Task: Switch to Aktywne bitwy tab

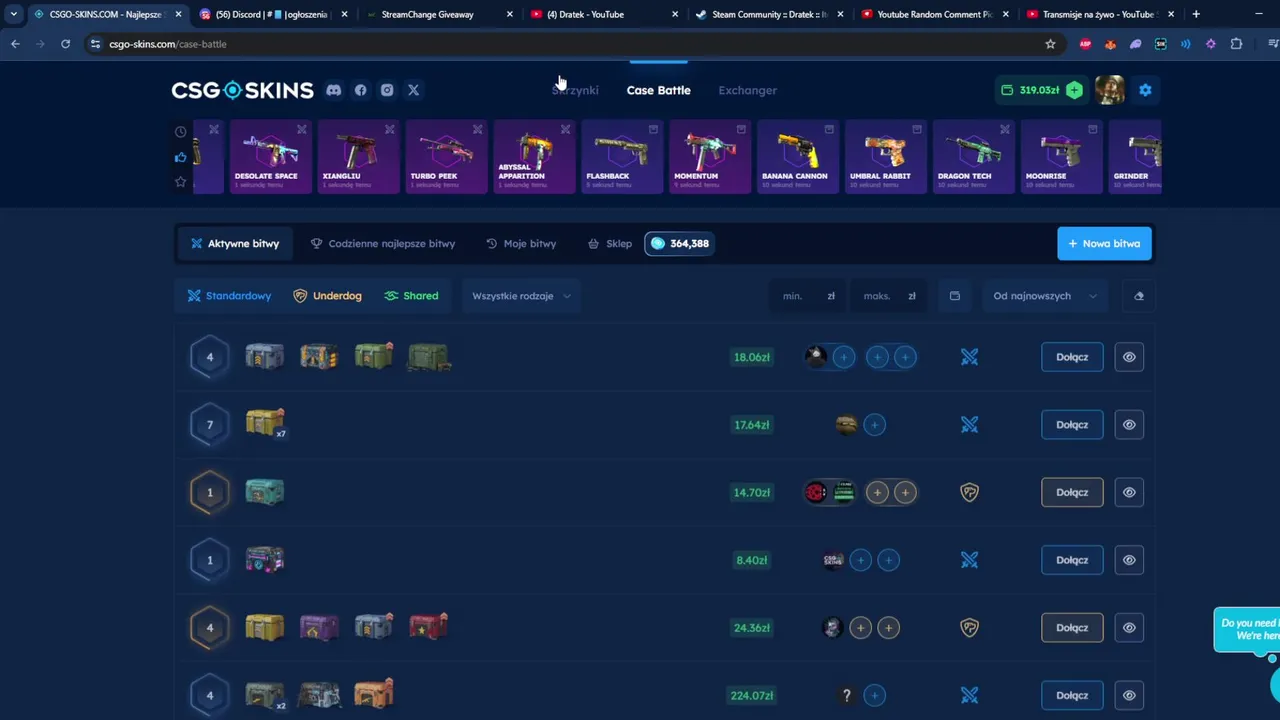Action: (234, 244)
